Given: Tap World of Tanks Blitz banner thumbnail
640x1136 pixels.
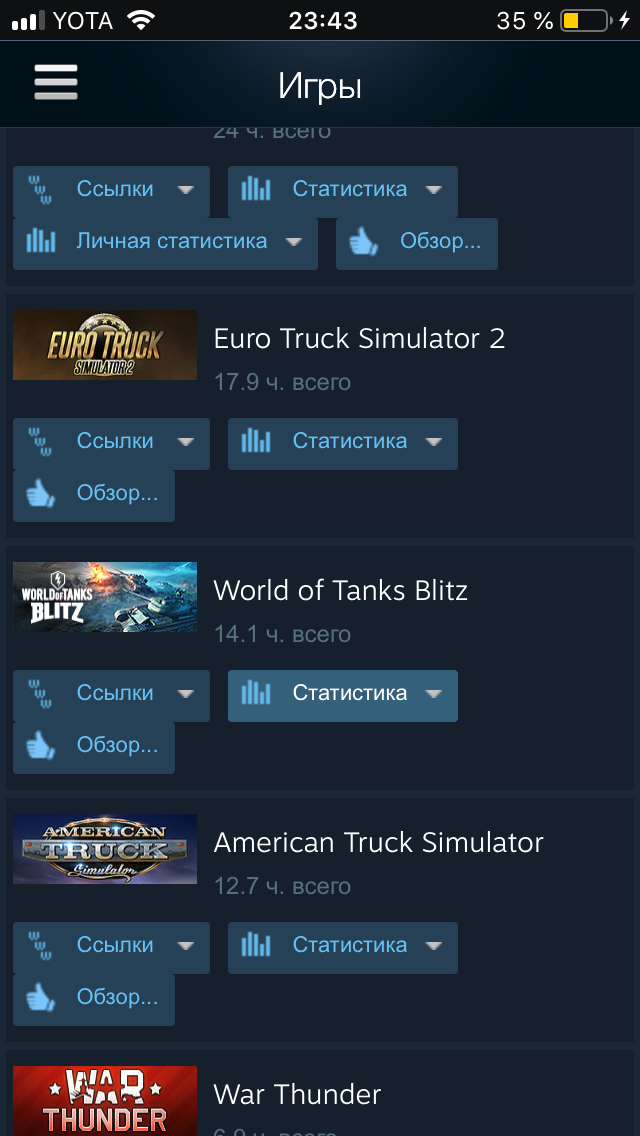Looking at the screenshot, I should coord(105,597).
